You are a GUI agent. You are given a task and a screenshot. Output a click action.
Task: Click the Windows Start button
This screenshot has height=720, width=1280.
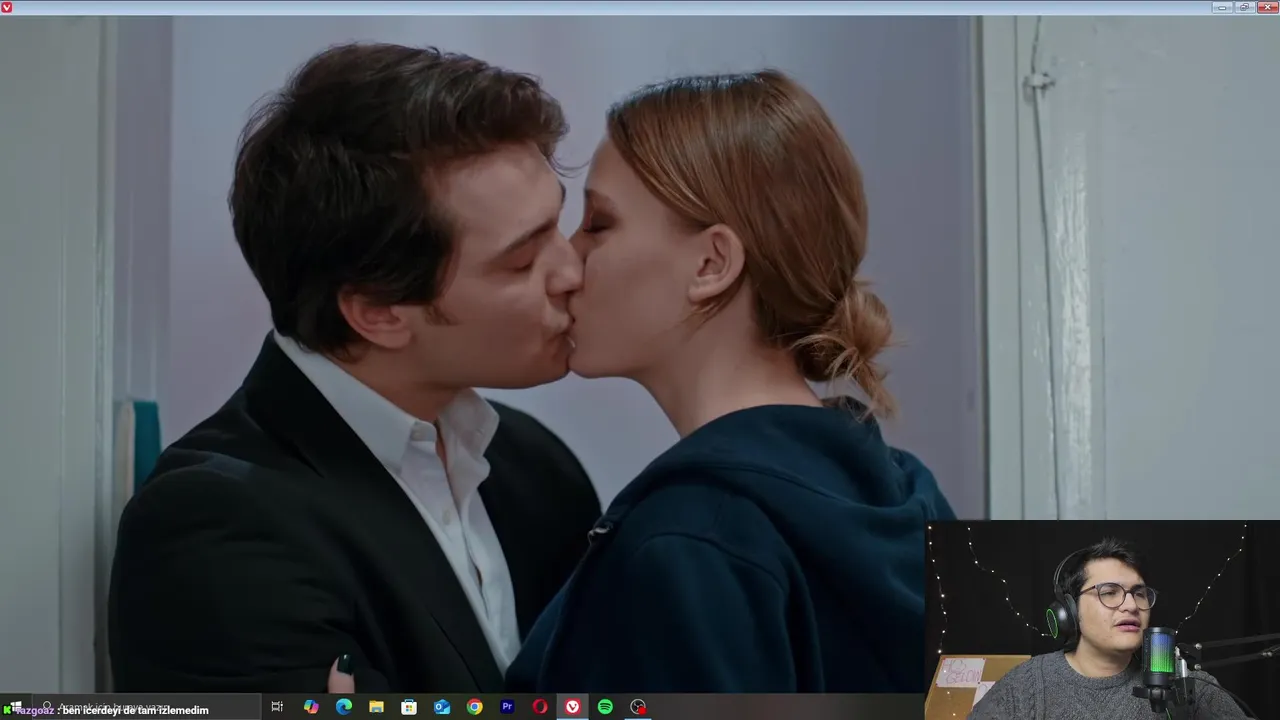14,707
